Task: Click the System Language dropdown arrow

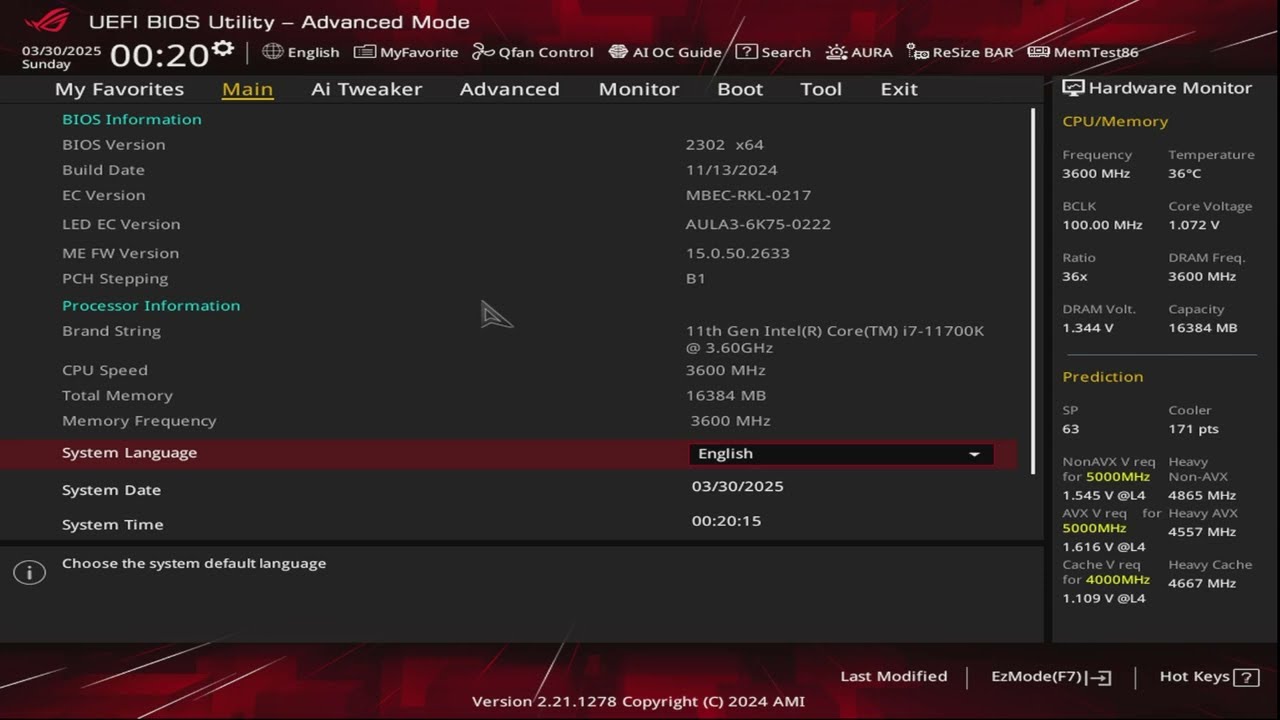Action: (x=974, y=455)
